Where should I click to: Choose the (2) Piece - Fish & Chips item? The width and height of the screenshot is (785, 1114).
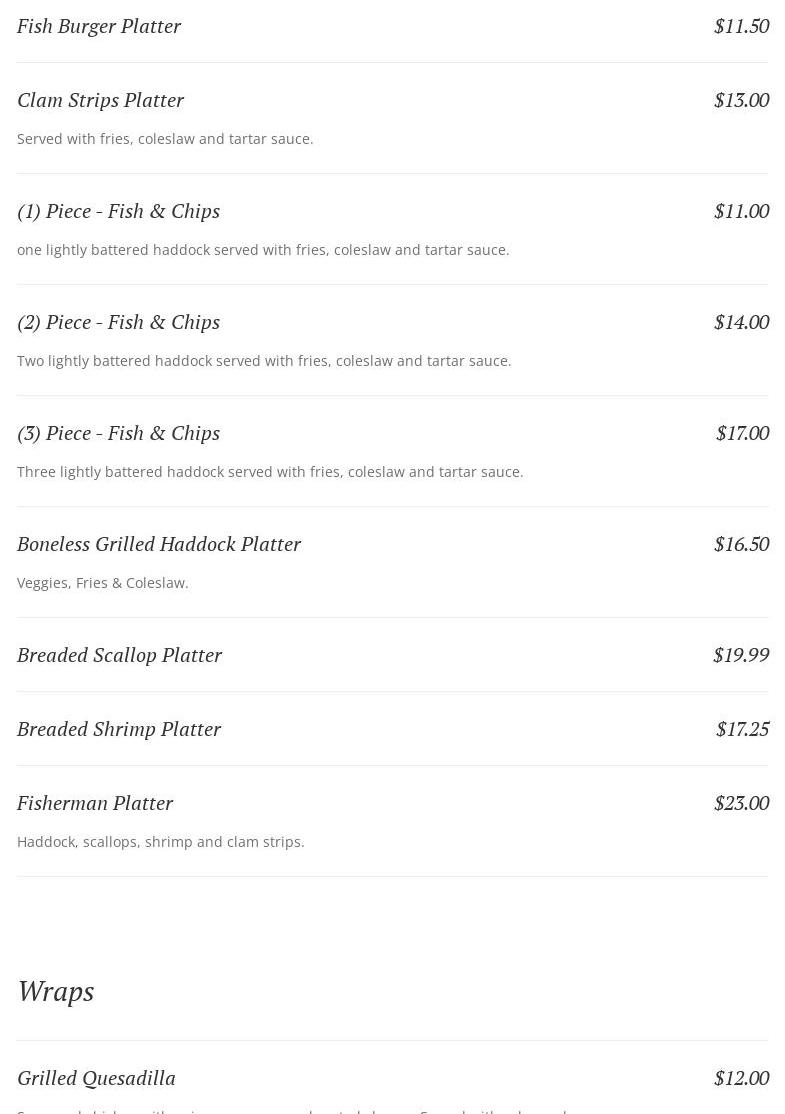(x=118, y=322)
